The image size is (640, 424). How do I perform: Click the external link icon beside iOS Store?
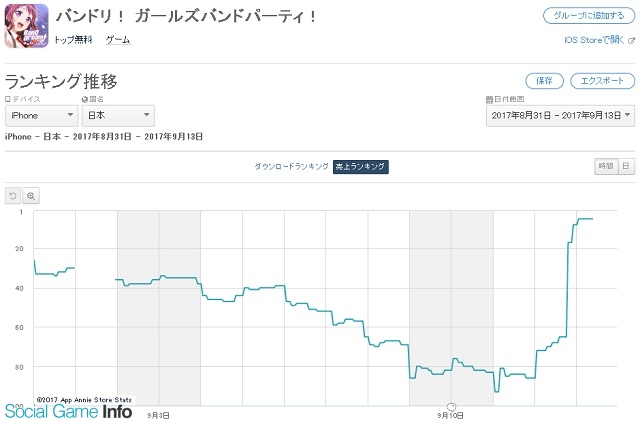tap(631, 40)
